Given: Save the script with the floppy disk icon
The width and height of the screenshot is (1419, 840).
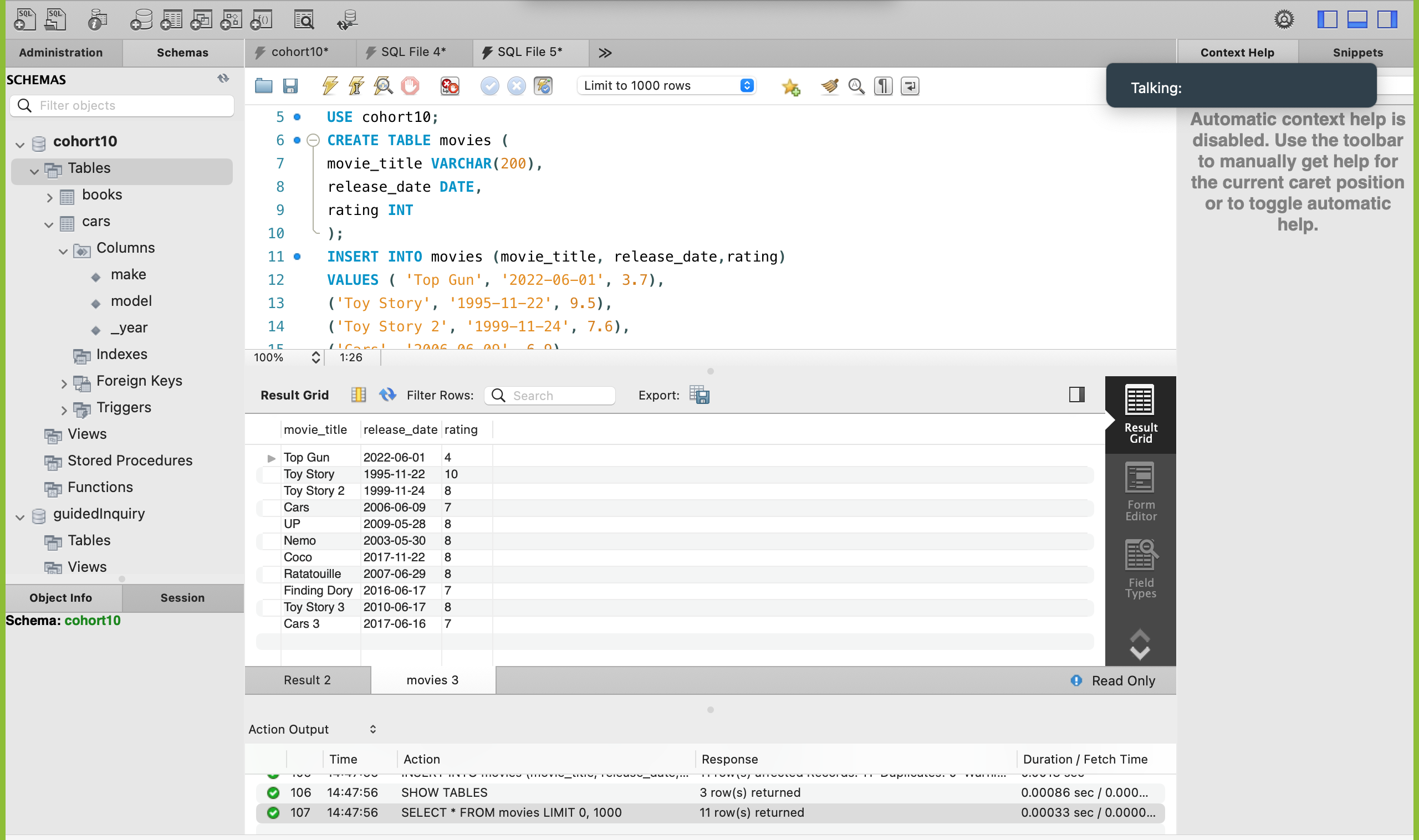Looking at the screenshot, I should pos(290,86).
